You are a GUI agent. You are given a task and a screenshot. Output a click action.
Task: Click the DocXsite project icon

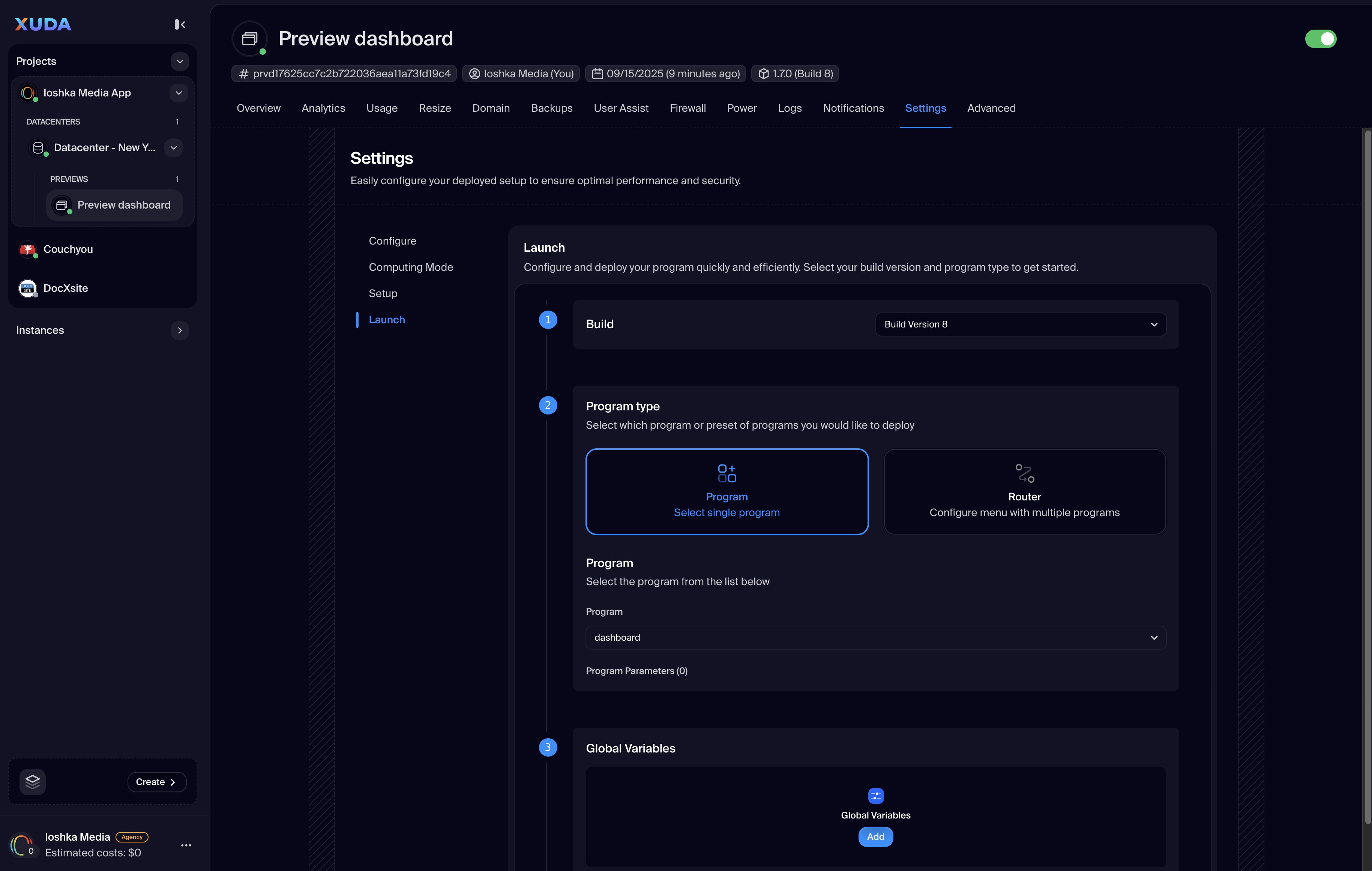[27, 288]
